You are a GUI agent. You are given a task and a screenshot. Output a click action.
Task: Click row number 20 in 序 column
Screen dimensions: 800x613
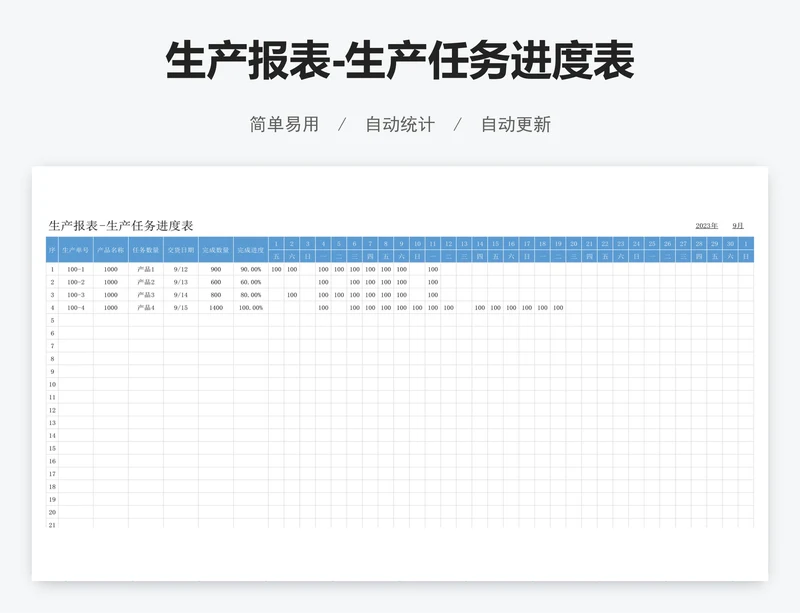pyautogui.click(x=52, y=512)
